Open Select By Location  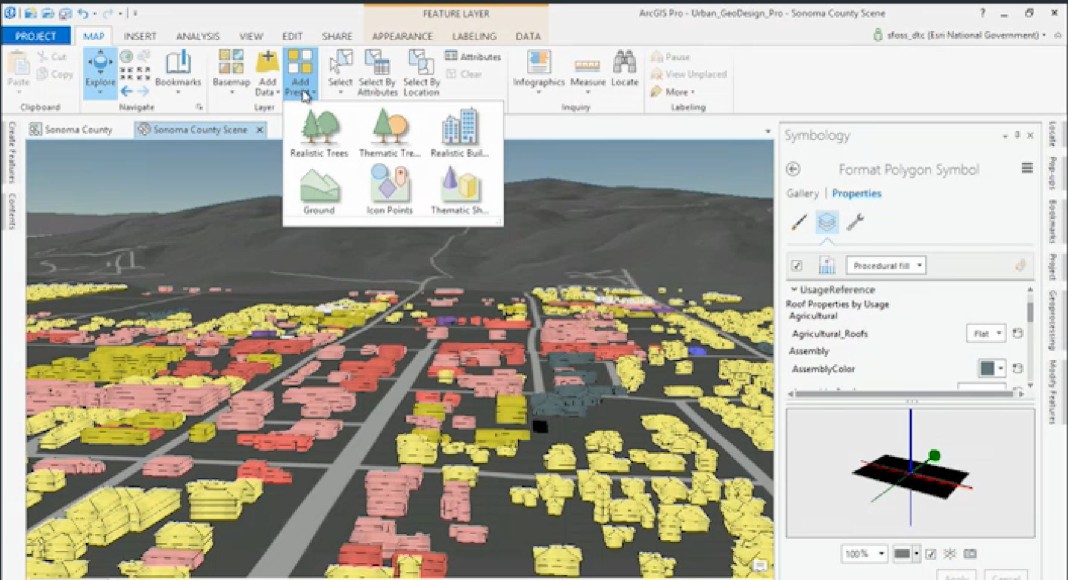[x=421, y=71]
